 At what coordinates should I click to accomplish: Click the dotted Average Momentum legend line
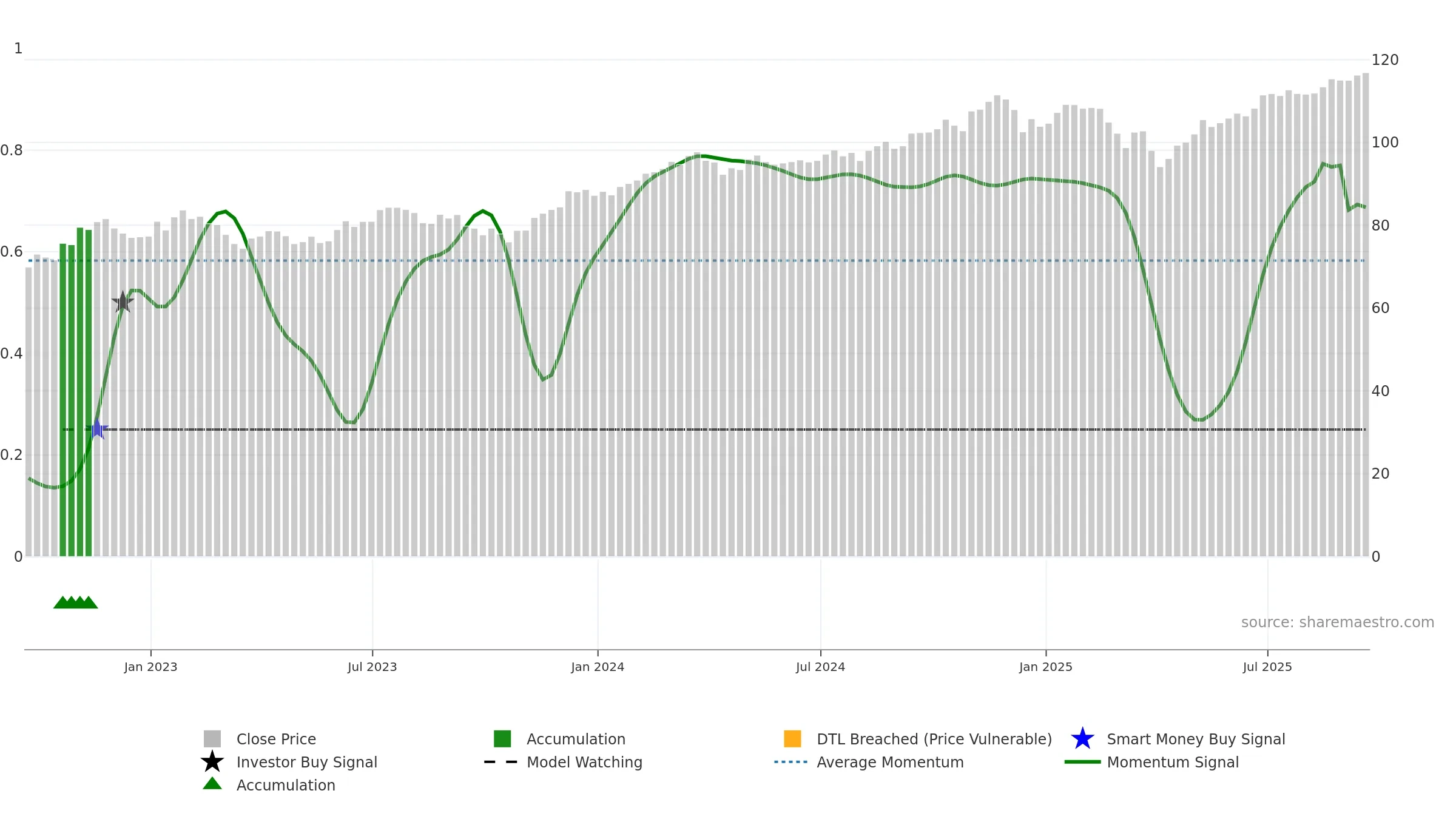tap(791, 762)
